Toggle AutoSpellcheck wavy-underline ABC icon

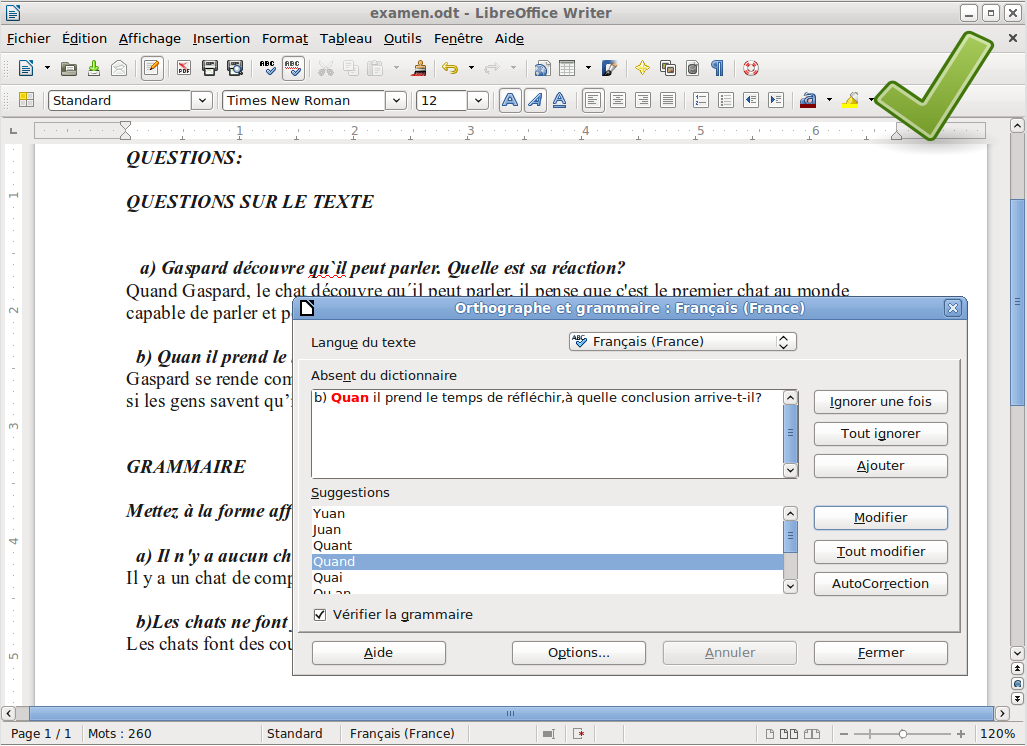pyautogui.click(x=293, y=68)
